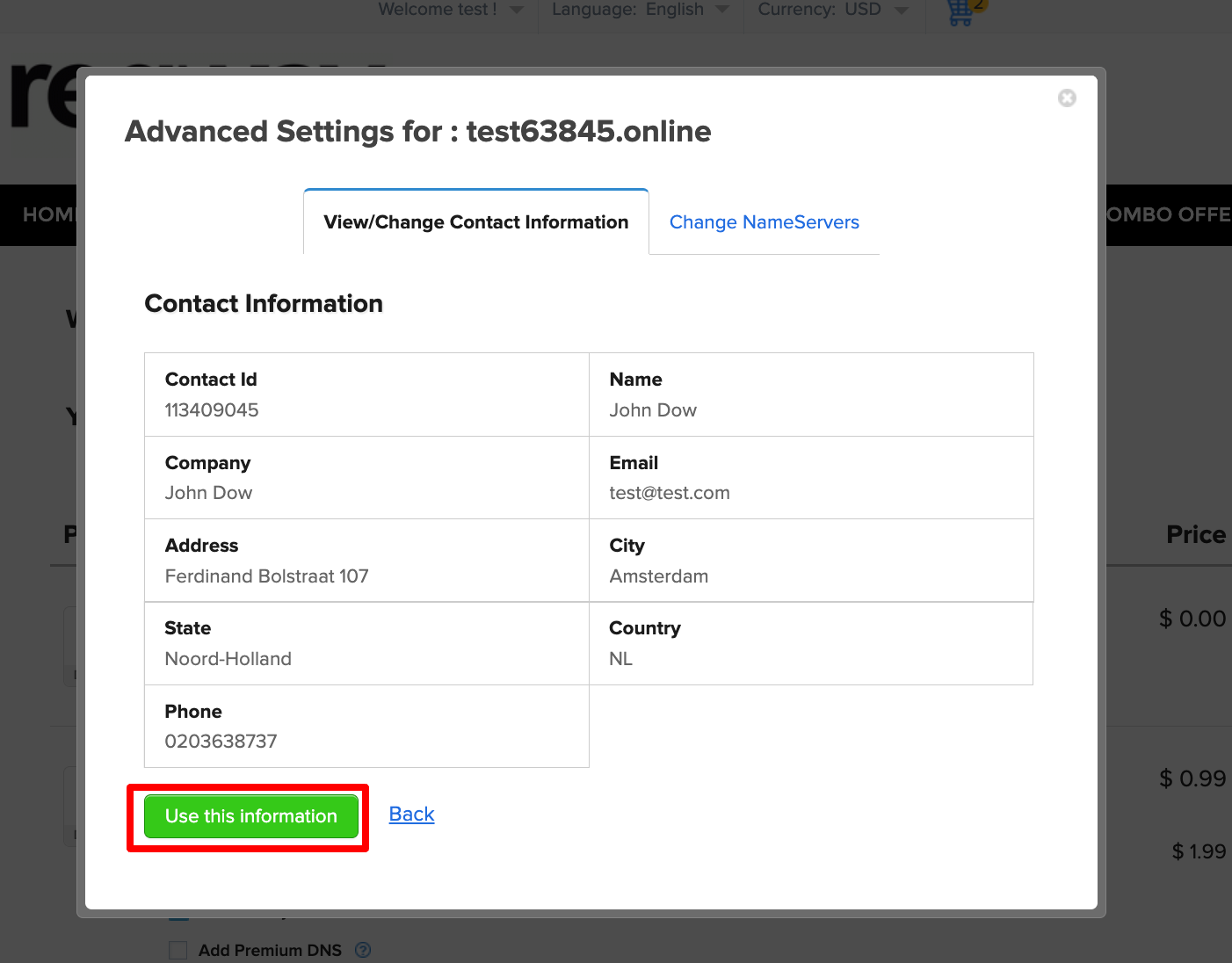
Task: Click the city value Amsterdam
Action: (x=658, y=576)
